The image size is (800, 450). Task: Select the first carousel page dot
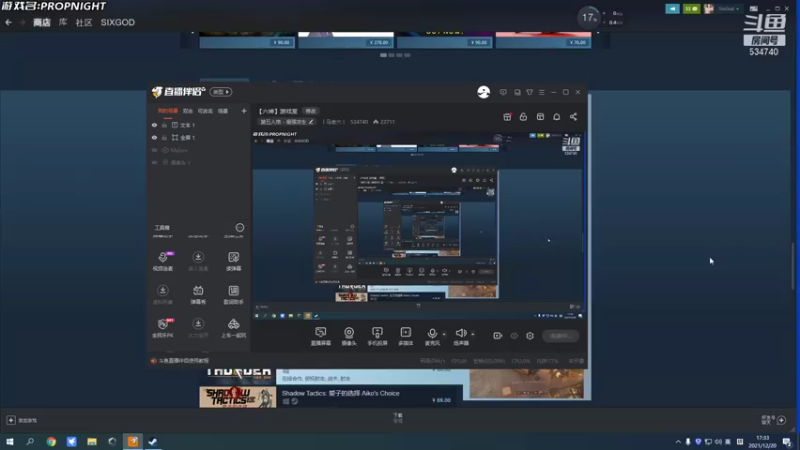tap(383, 55)
